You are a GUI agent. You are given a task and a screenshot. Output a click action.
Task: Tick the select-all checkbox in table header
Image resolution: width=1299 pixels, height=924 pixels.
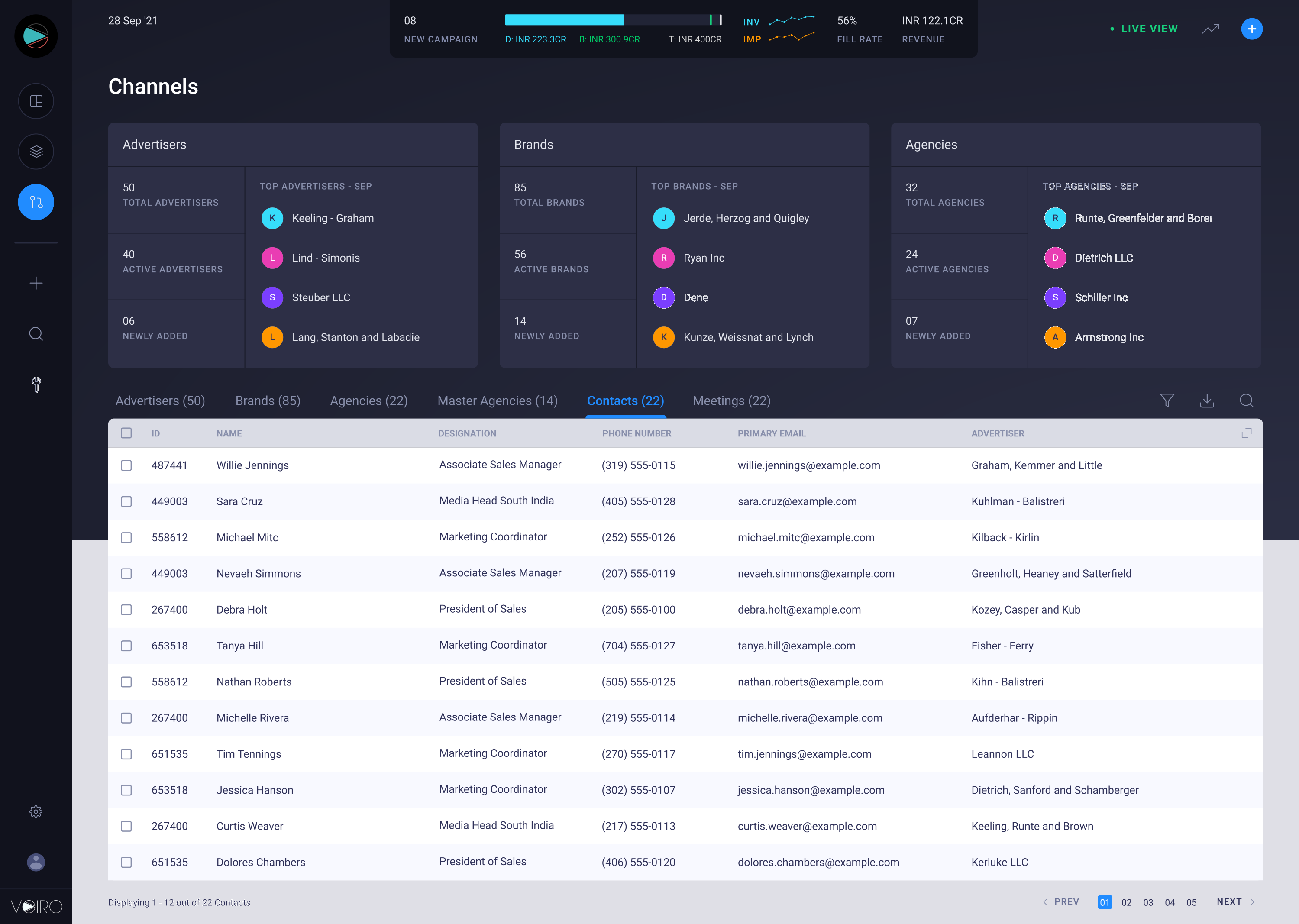click(126, 433)
